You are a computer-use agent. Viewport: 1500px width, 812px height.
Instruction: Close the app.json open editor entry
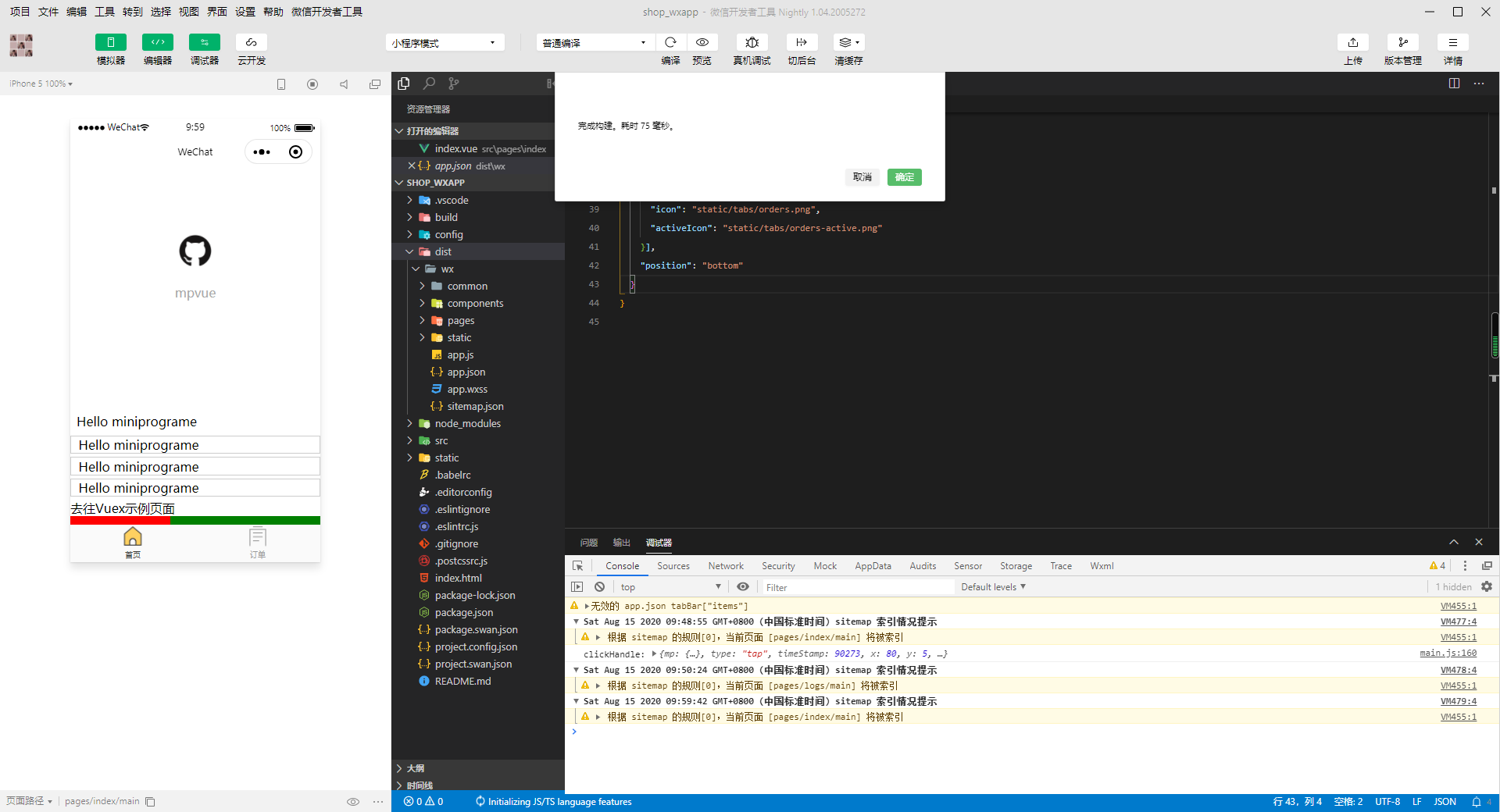[x=412, y=166]
